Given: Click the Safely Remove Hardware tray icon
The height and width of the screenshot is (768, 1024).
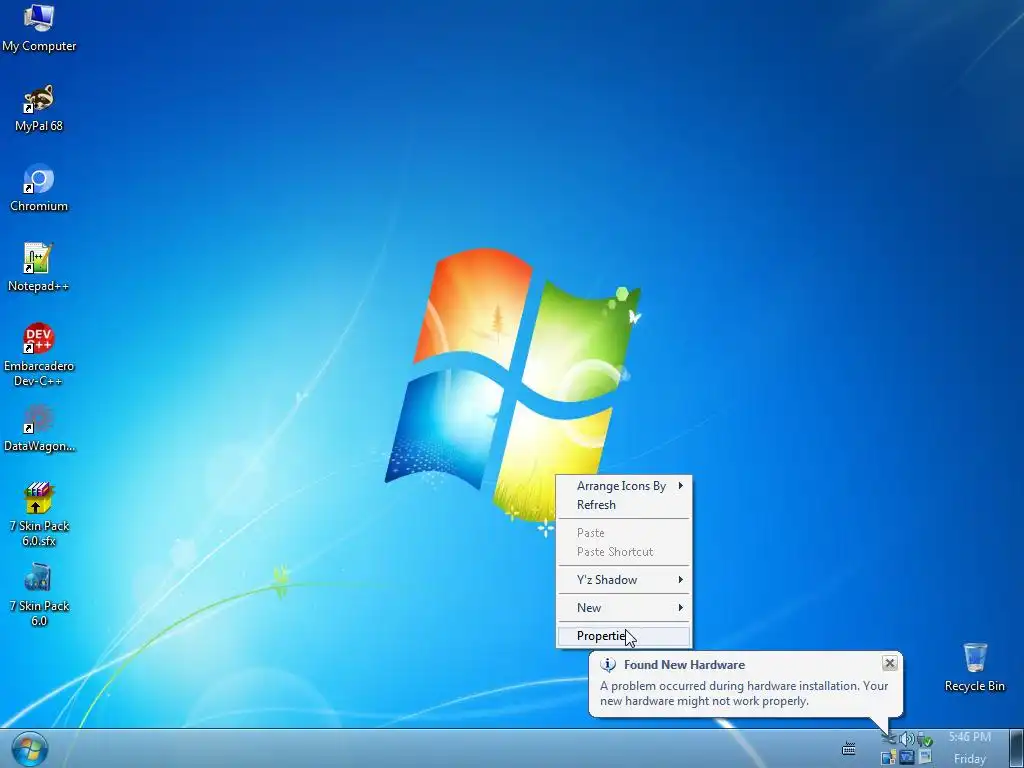Looking at the screenshot, I should click(925, 739).
